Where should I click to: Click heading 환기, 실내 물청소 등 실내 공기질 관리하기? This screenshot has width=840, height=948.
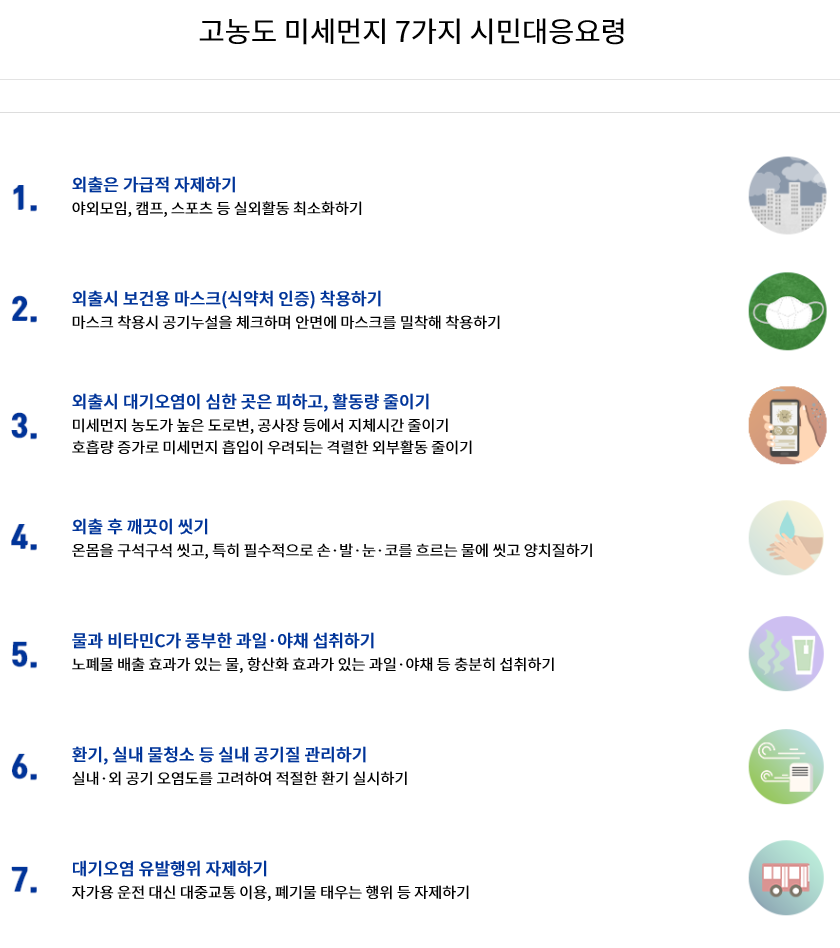(220, 755)
